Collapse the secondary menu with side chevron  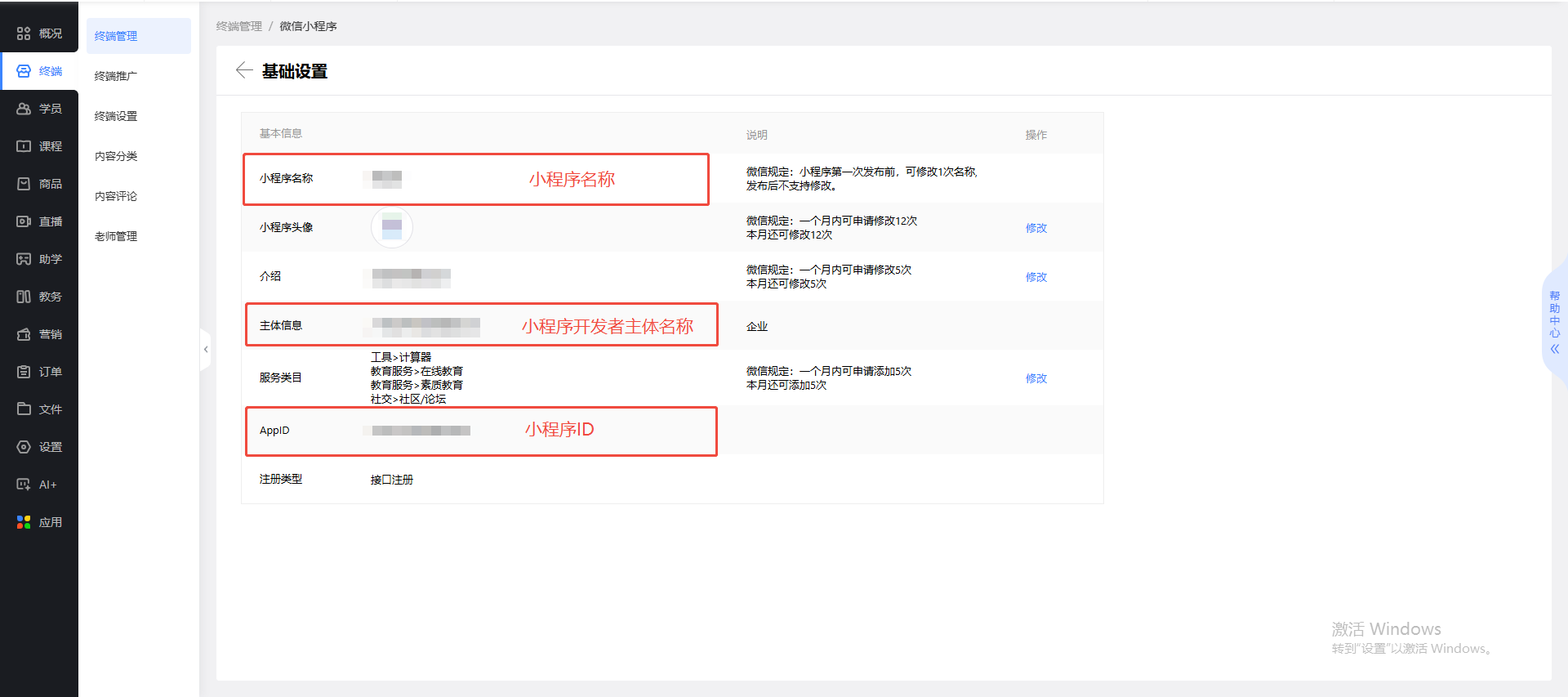tap(206, 349)
